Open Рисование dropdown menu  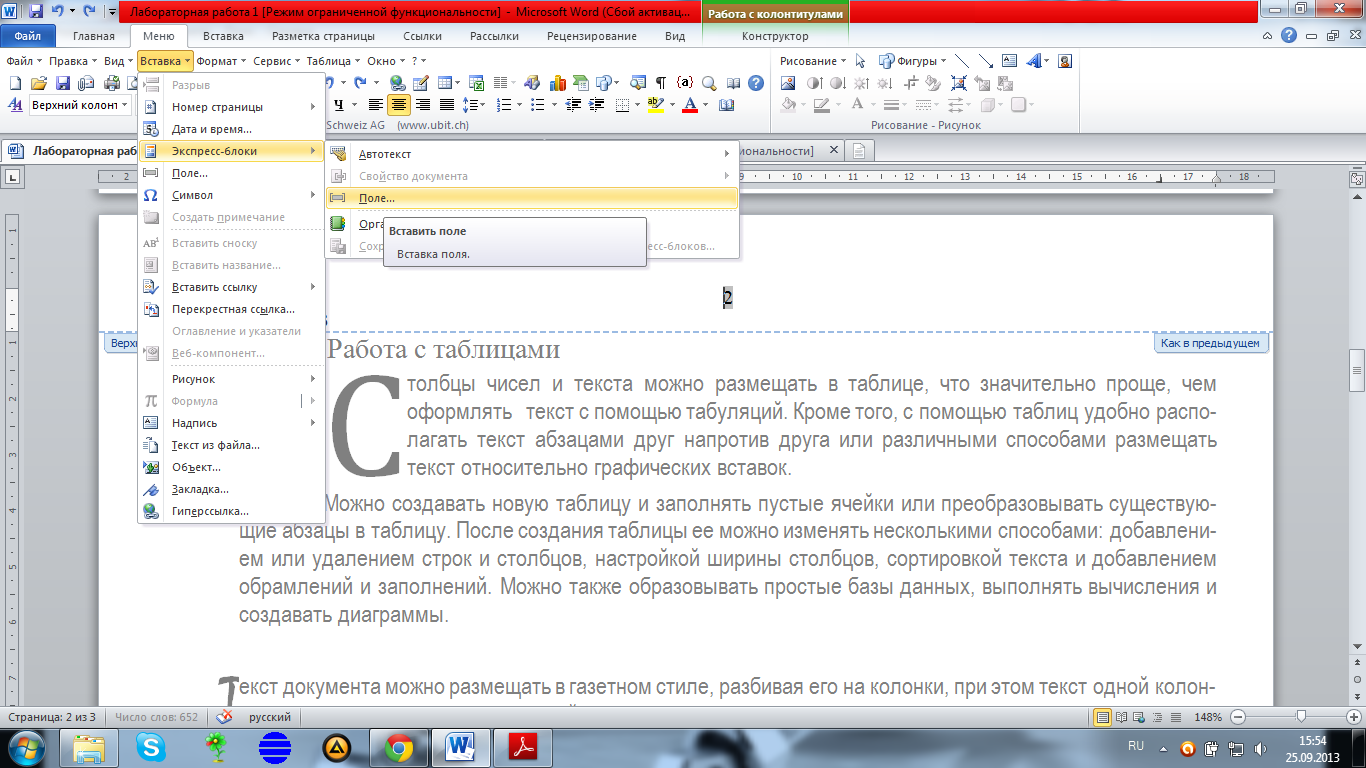(x=813, y=61)
